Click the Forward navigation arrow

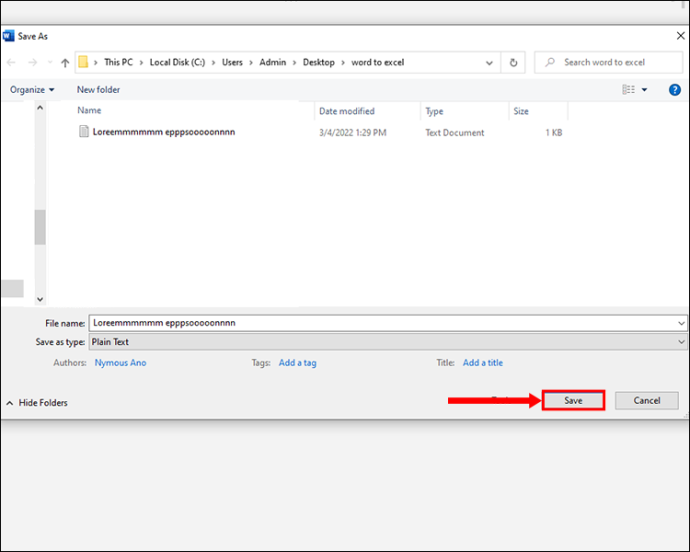click(x=33, y=63)
